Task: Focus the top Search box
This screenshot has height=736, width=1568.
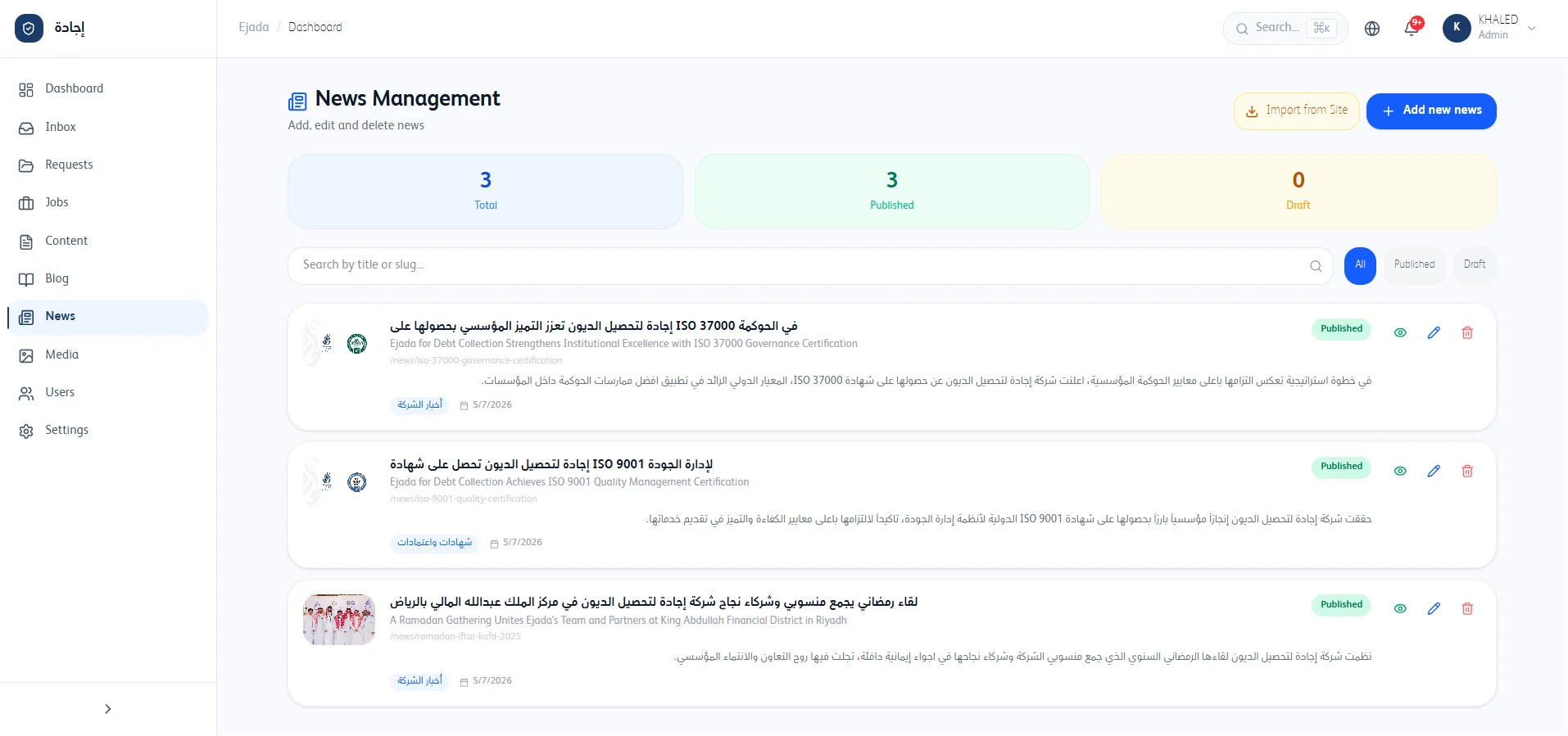Action: [x=1285, y=29]
